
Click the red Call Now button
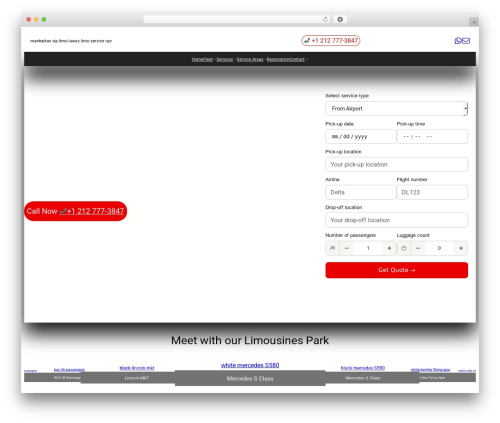[75, 211]
